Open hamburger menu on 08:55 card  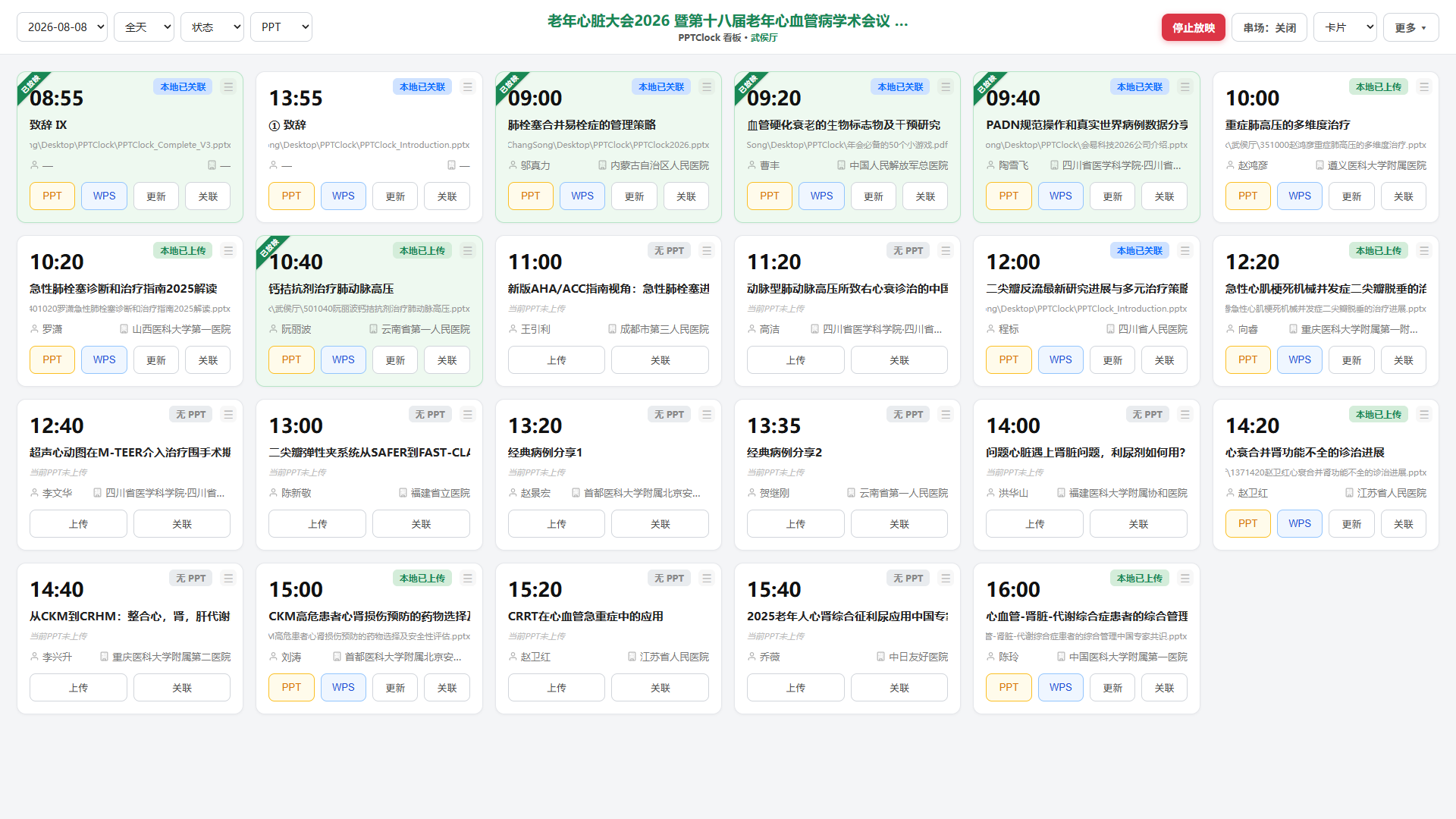[x=228, y=87]
